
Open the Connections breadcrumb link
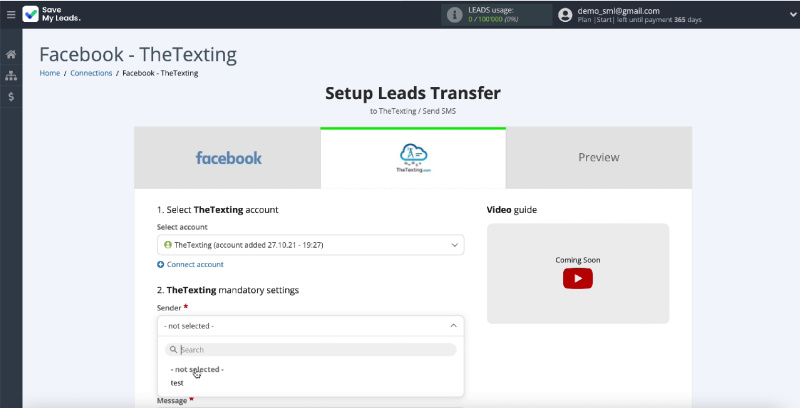91,73
